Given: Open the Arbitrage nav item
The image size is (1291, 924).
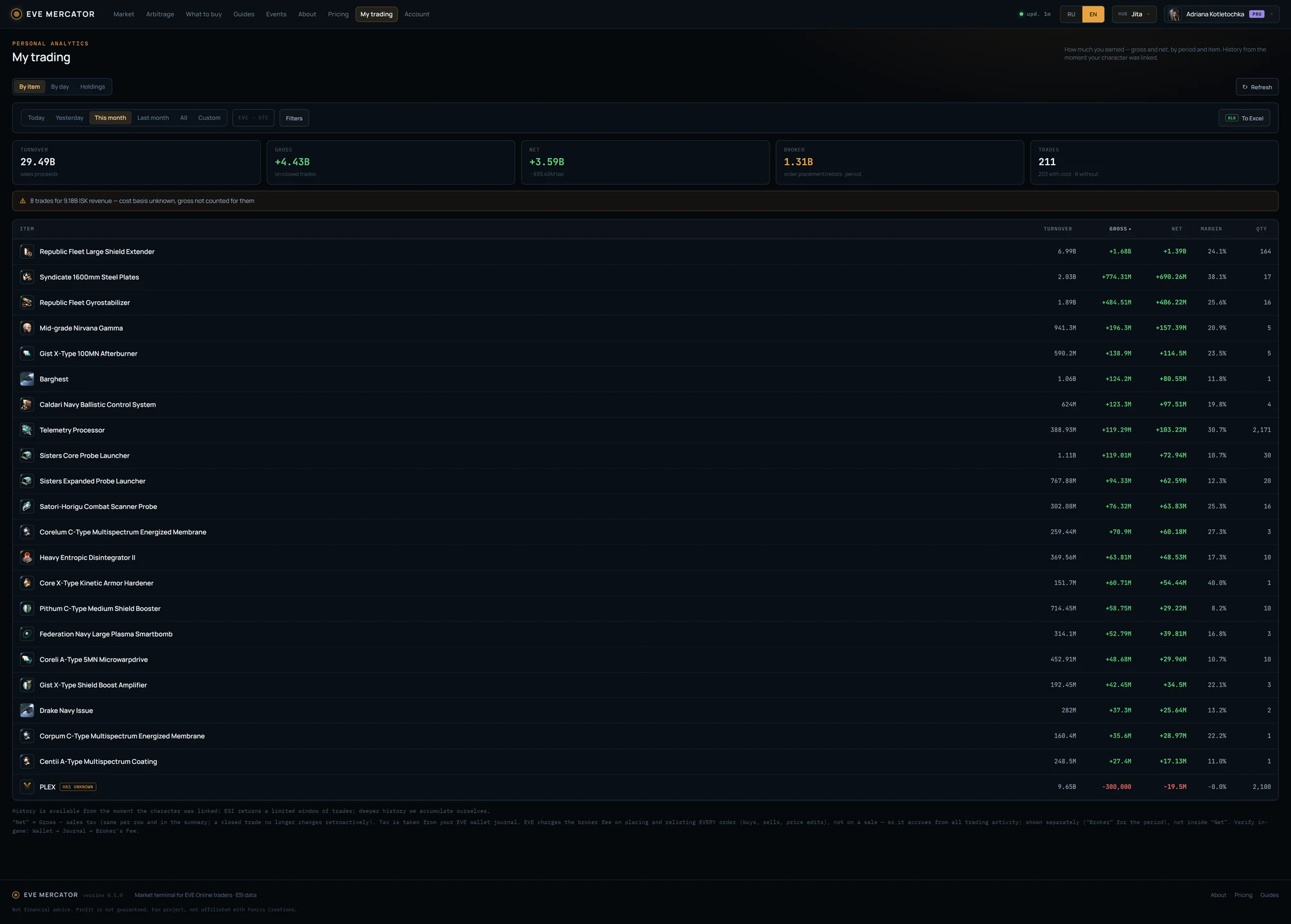Looking at the screenshot, I should coord(160,14).
